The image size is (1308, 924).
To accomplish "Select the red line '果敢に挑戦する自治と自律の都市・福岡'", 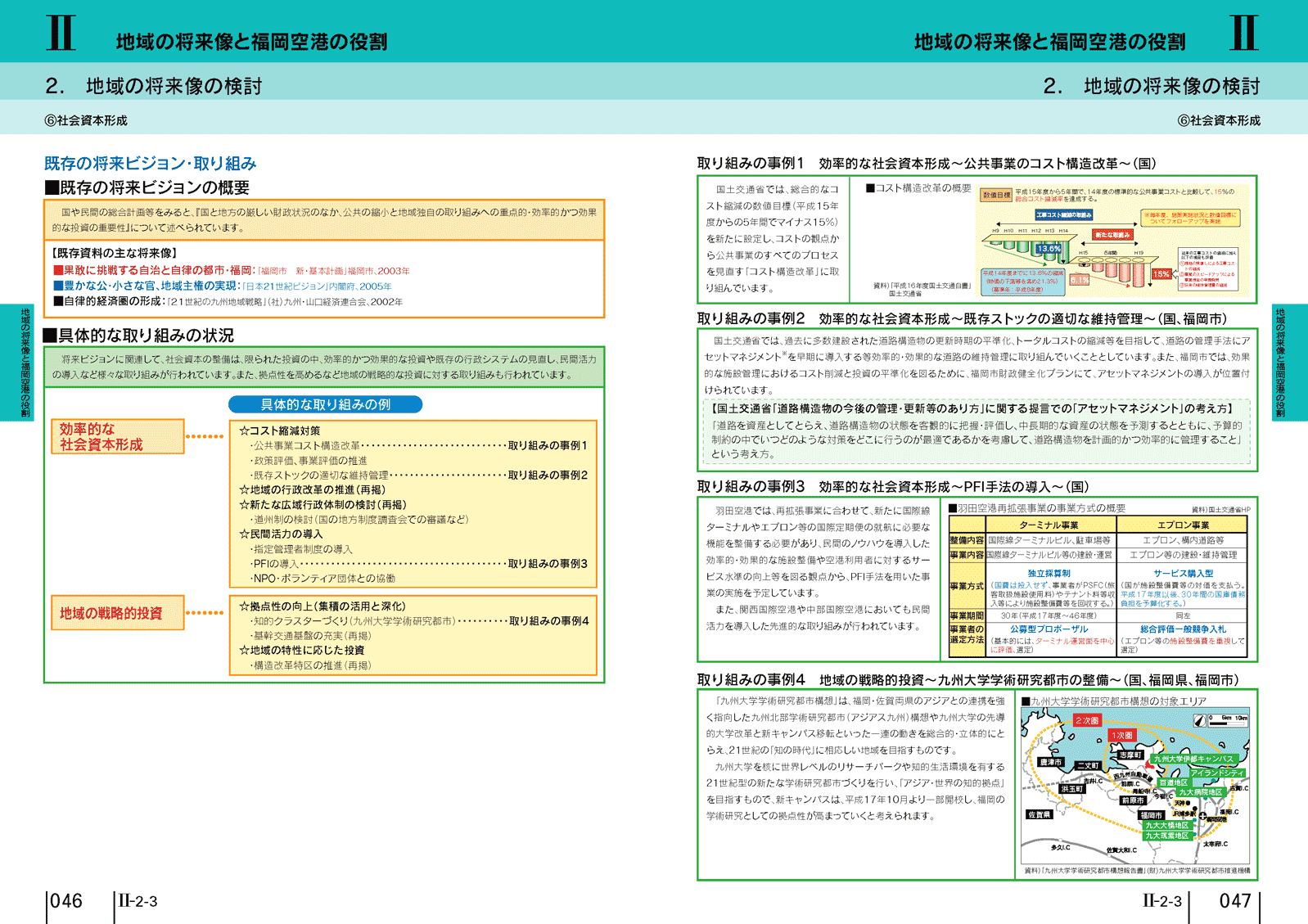I will click(x=152, y=270).
